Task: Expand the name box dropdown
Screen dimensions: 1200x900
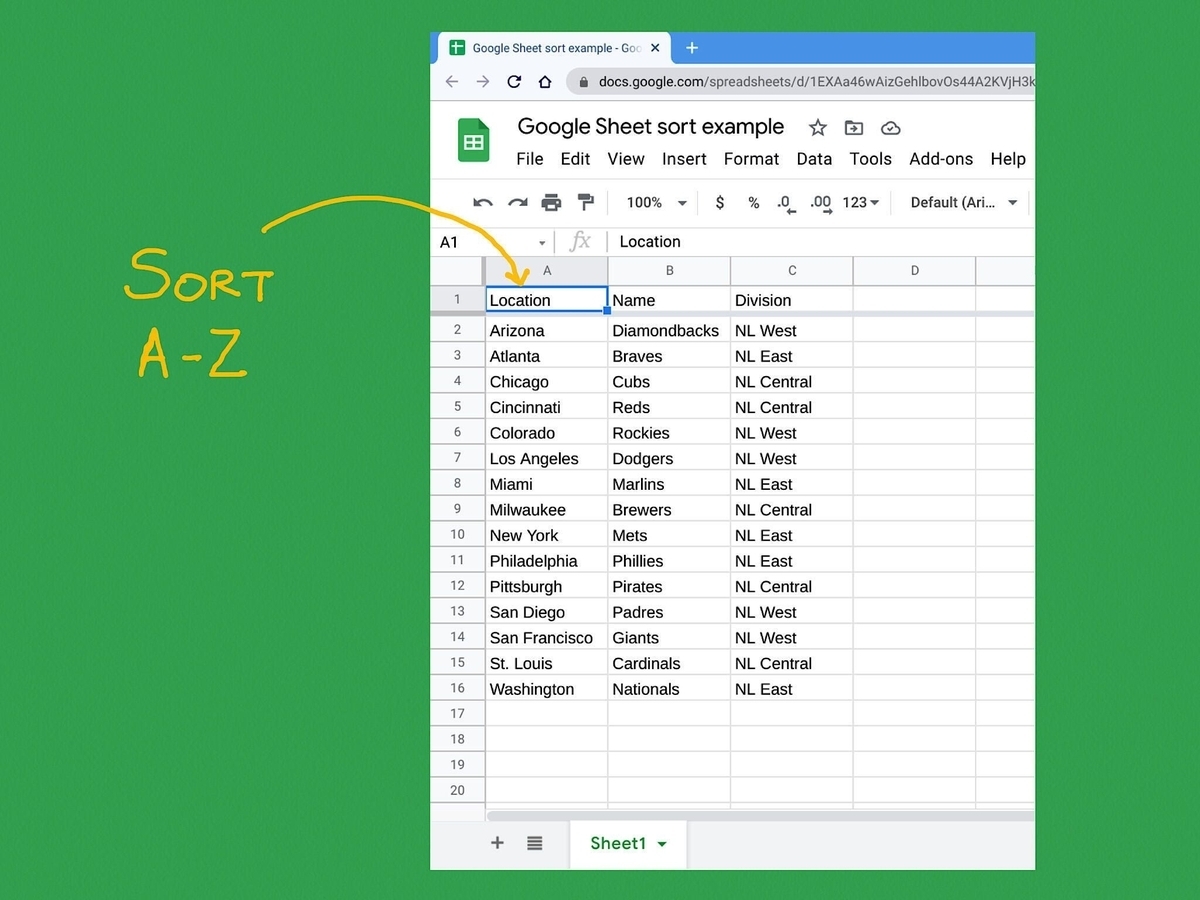Action: [541, 241]
